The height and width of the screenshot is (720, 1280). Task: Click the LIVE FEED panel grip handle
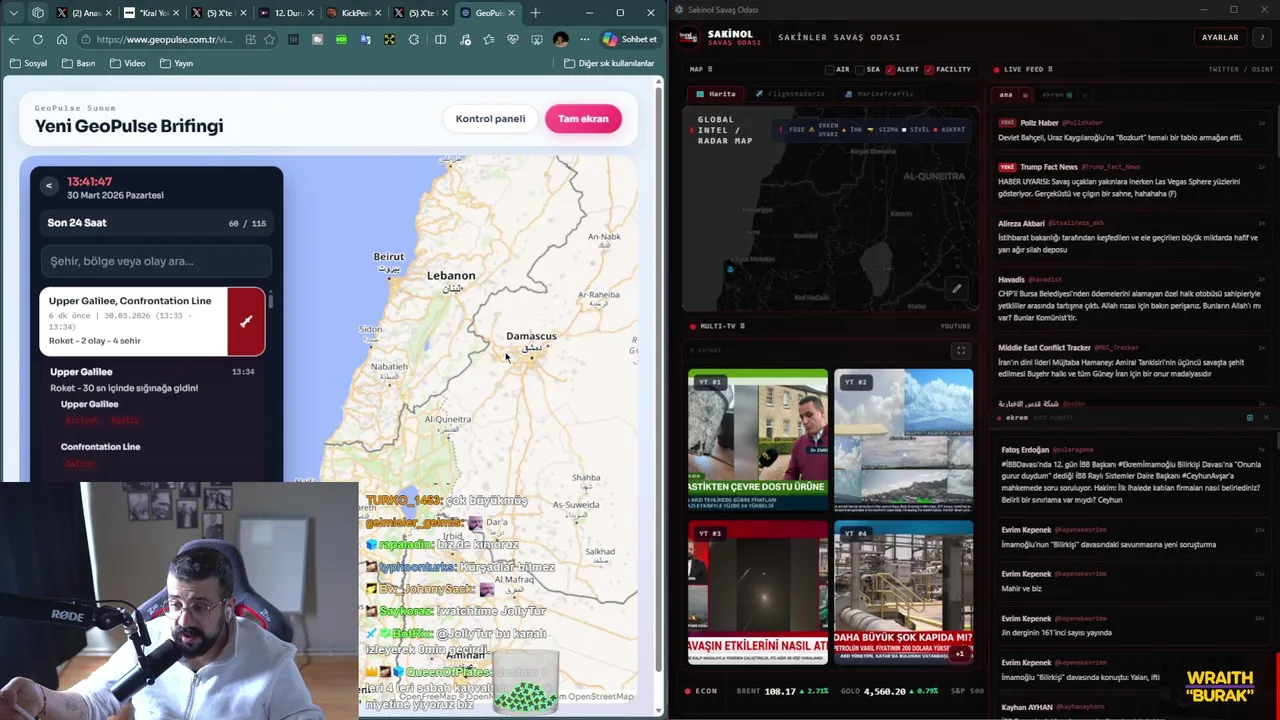tap(1050, 69)
